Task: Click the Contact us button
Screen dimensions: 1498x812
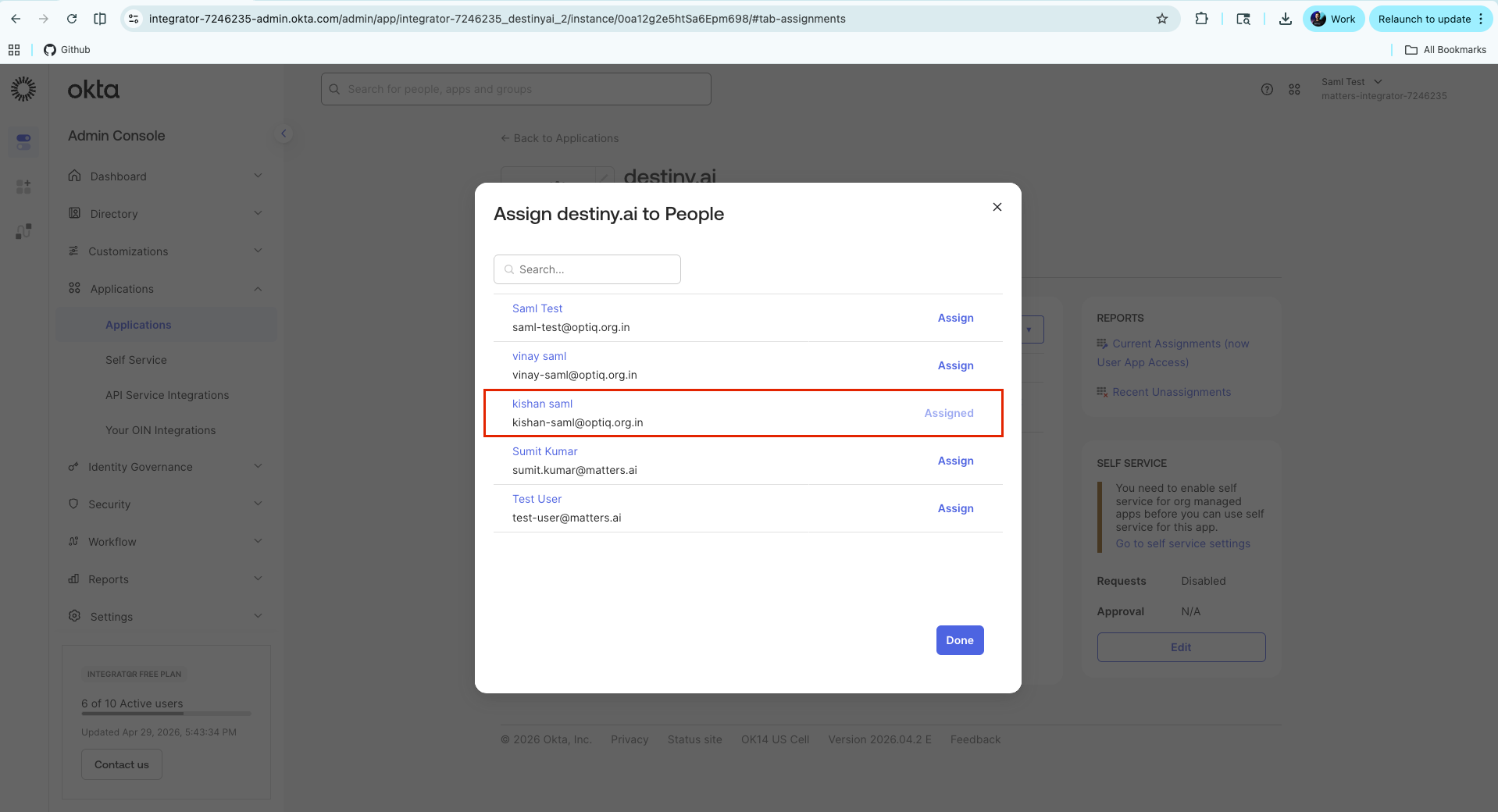Action: [x=122, y=764]
